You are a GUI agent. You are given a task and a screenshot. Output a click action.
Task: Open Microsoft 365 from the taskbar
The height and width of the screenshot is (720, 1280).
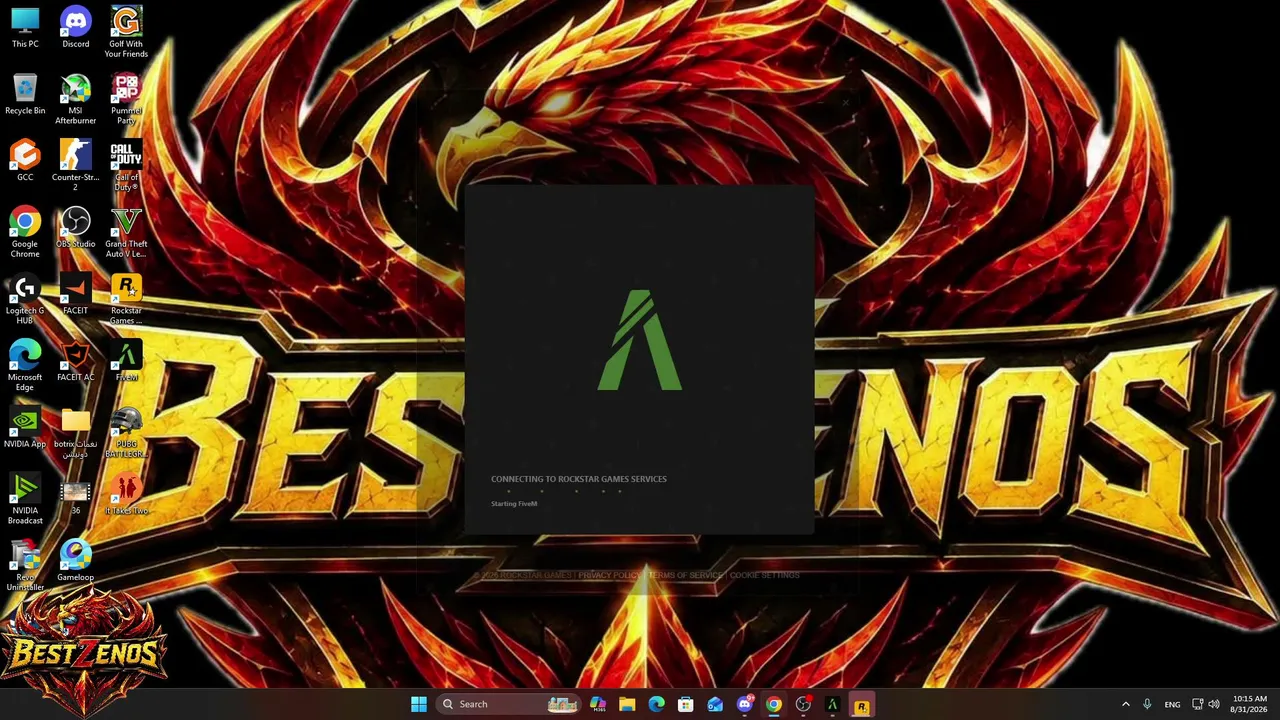click(x=598, y=704)
